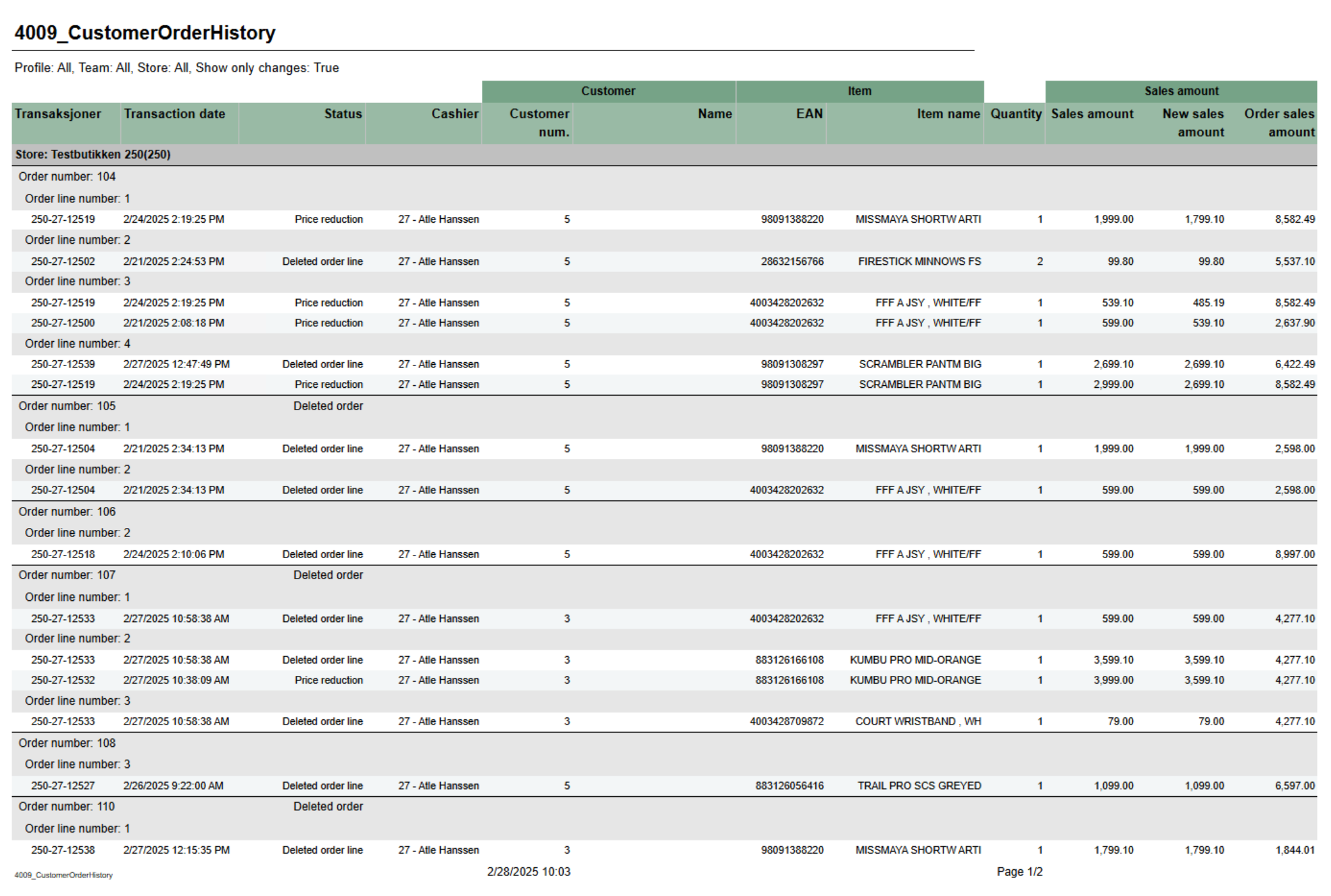Select the Order number: 104 group row

pos(67,177)
